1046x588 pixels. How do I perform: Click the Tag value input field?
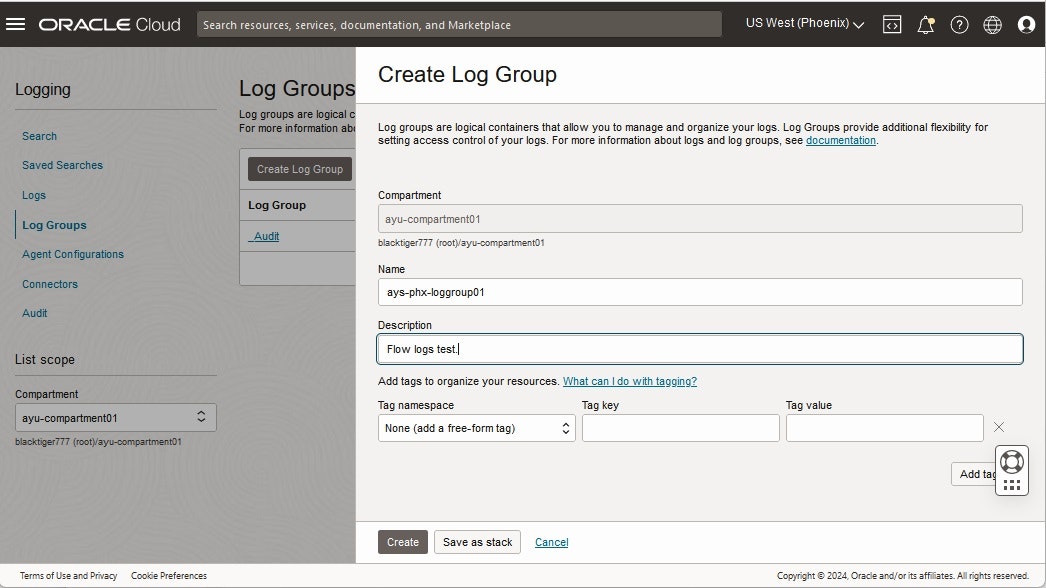pyautogui.click(x=885, y=428)
